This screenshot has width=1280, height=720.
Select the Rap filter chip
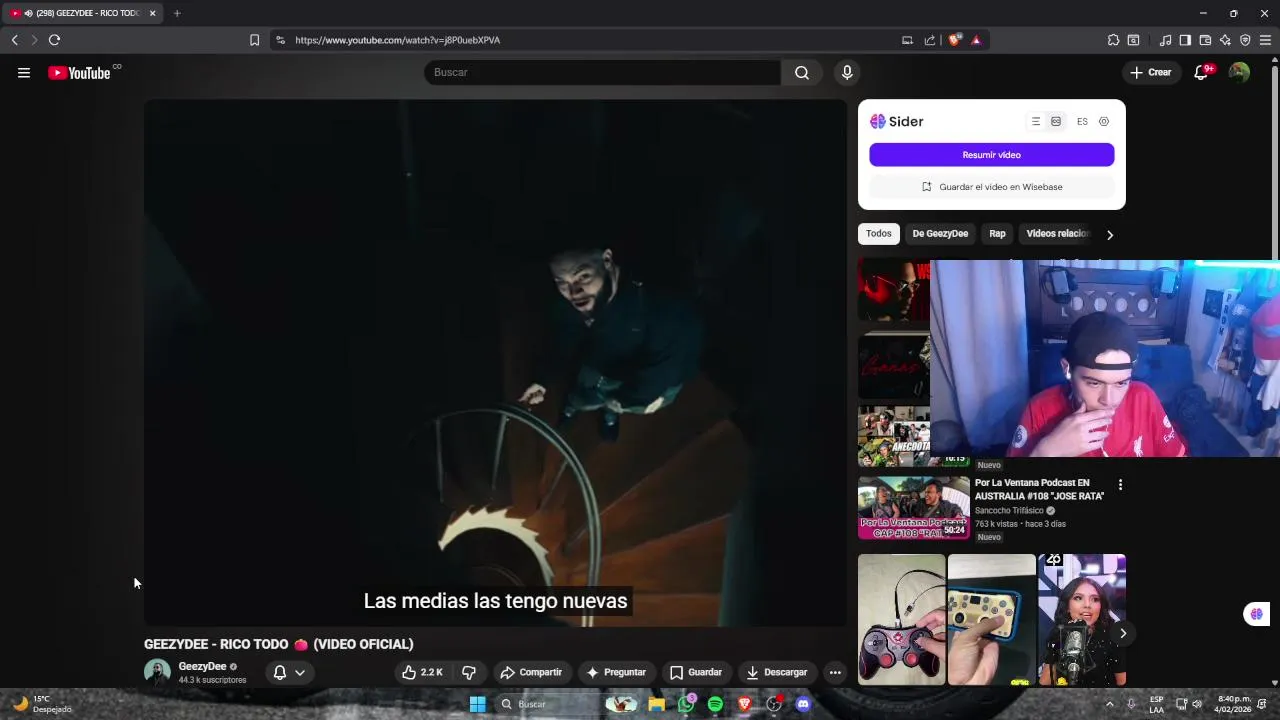[997, 234]
